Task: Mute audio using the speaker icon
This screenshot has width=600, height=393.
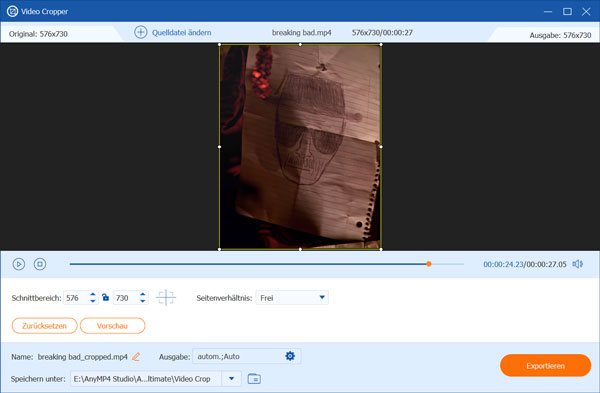Action: (x=577, y=264)
